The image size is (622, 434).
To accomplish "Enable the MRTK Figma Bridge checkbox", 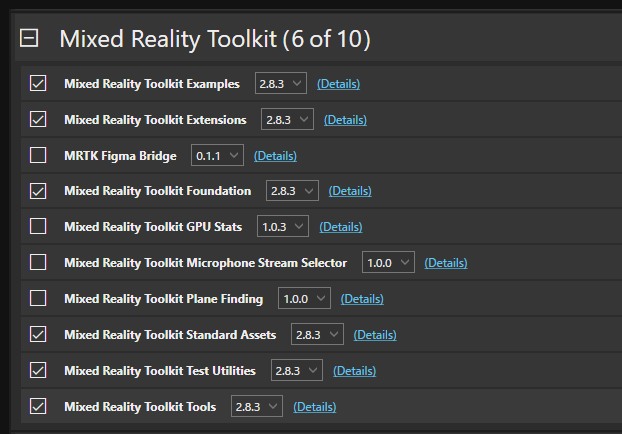I will coord(38,156).
